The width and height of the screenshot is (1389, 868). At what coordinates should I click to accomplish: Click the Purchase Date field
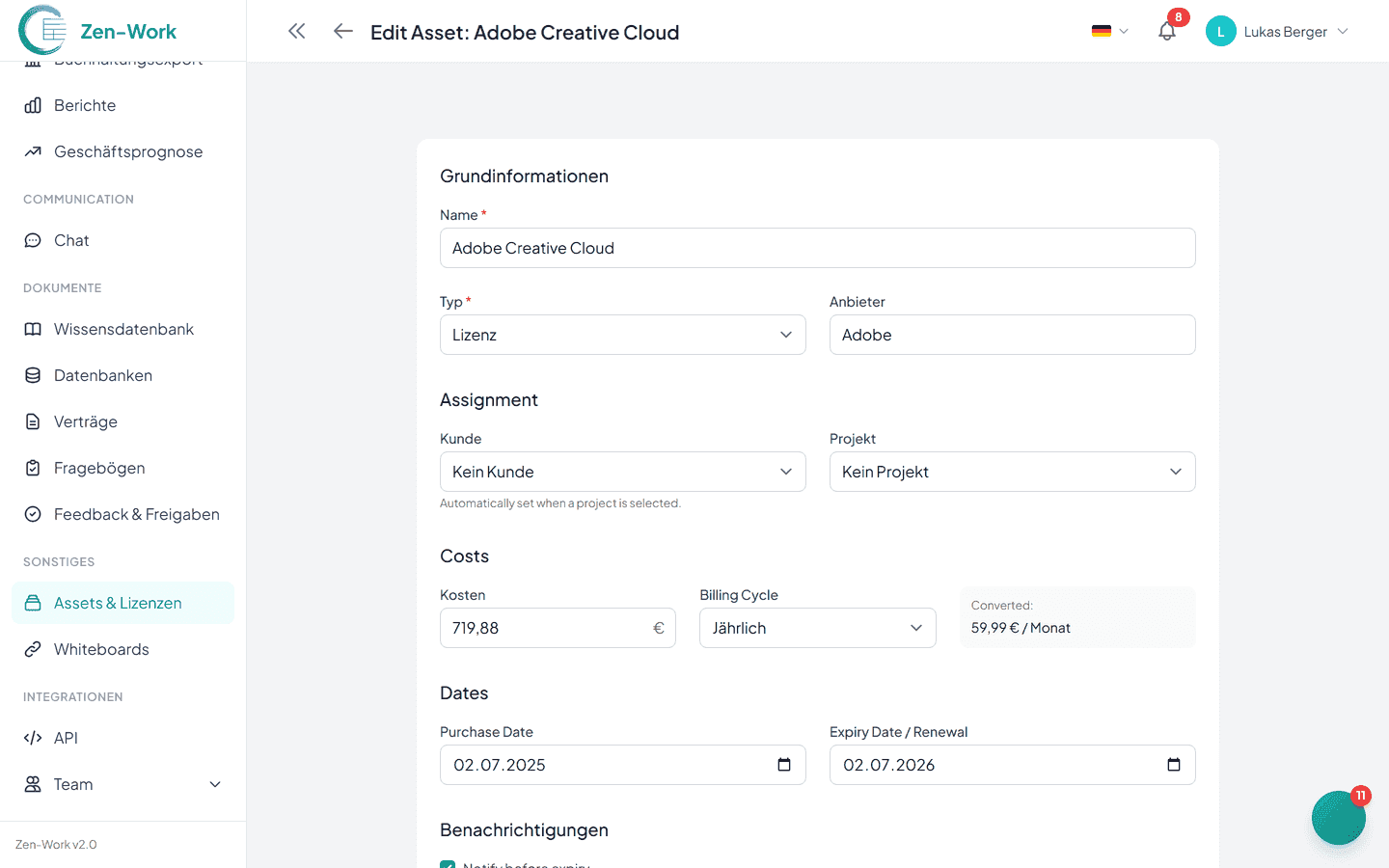tap(623, 765)
